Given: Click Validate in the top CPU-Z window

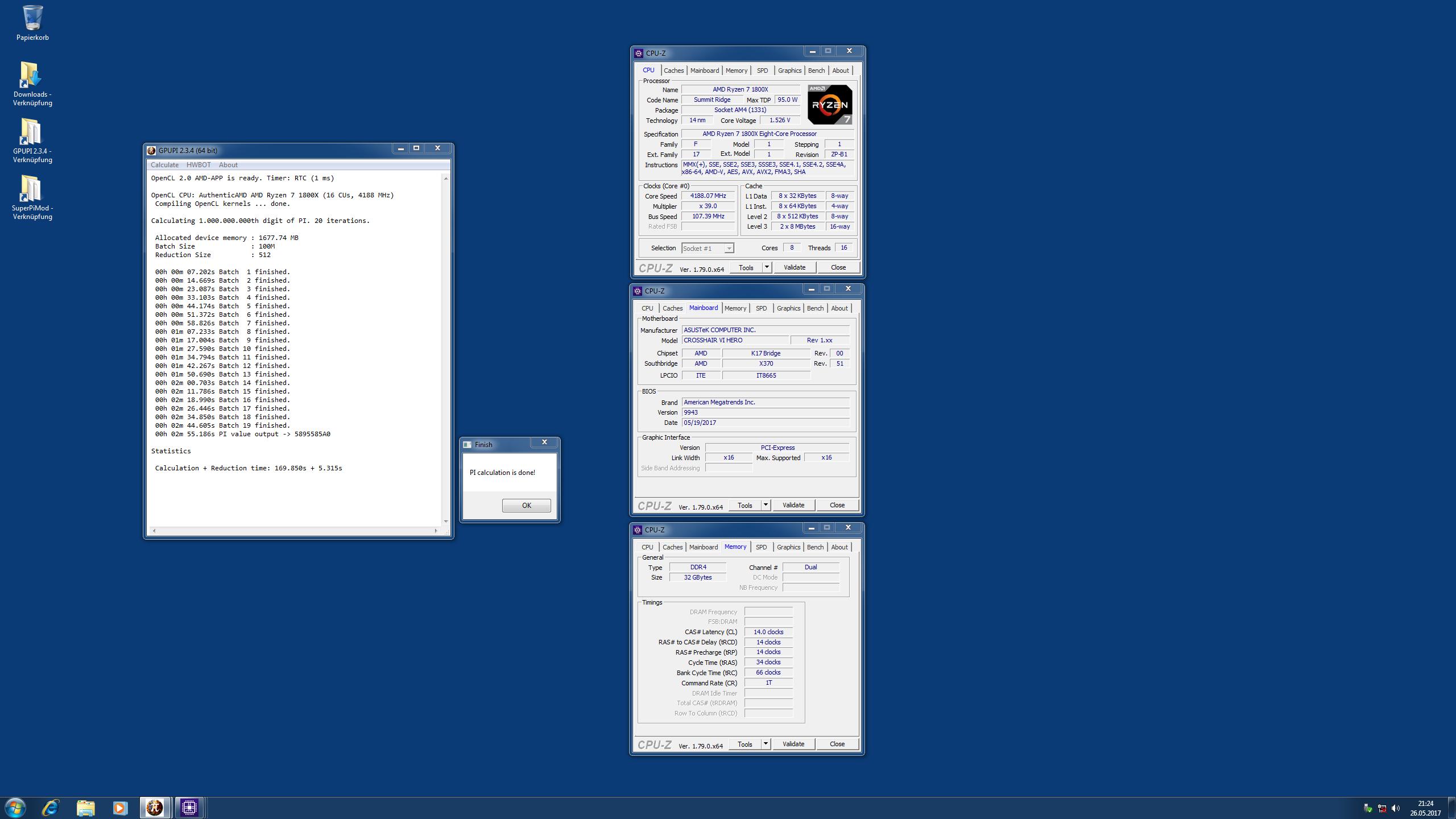Looking at the screenshot, I should [794, 267].
